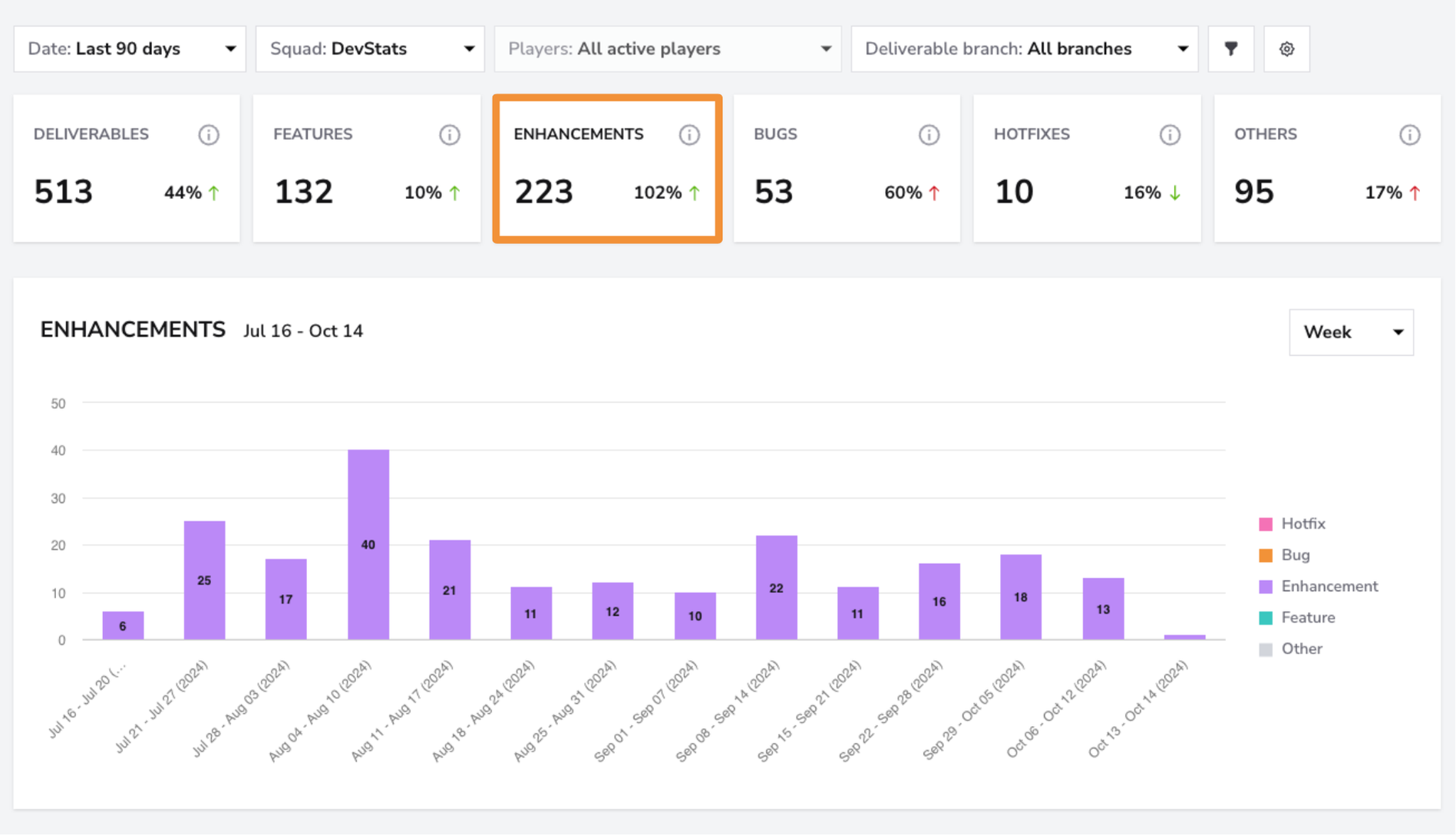Switch to the Features metric card
The width and height of the screenshot is (1456, 835).
pyautogui.click(x=367, y=169)
